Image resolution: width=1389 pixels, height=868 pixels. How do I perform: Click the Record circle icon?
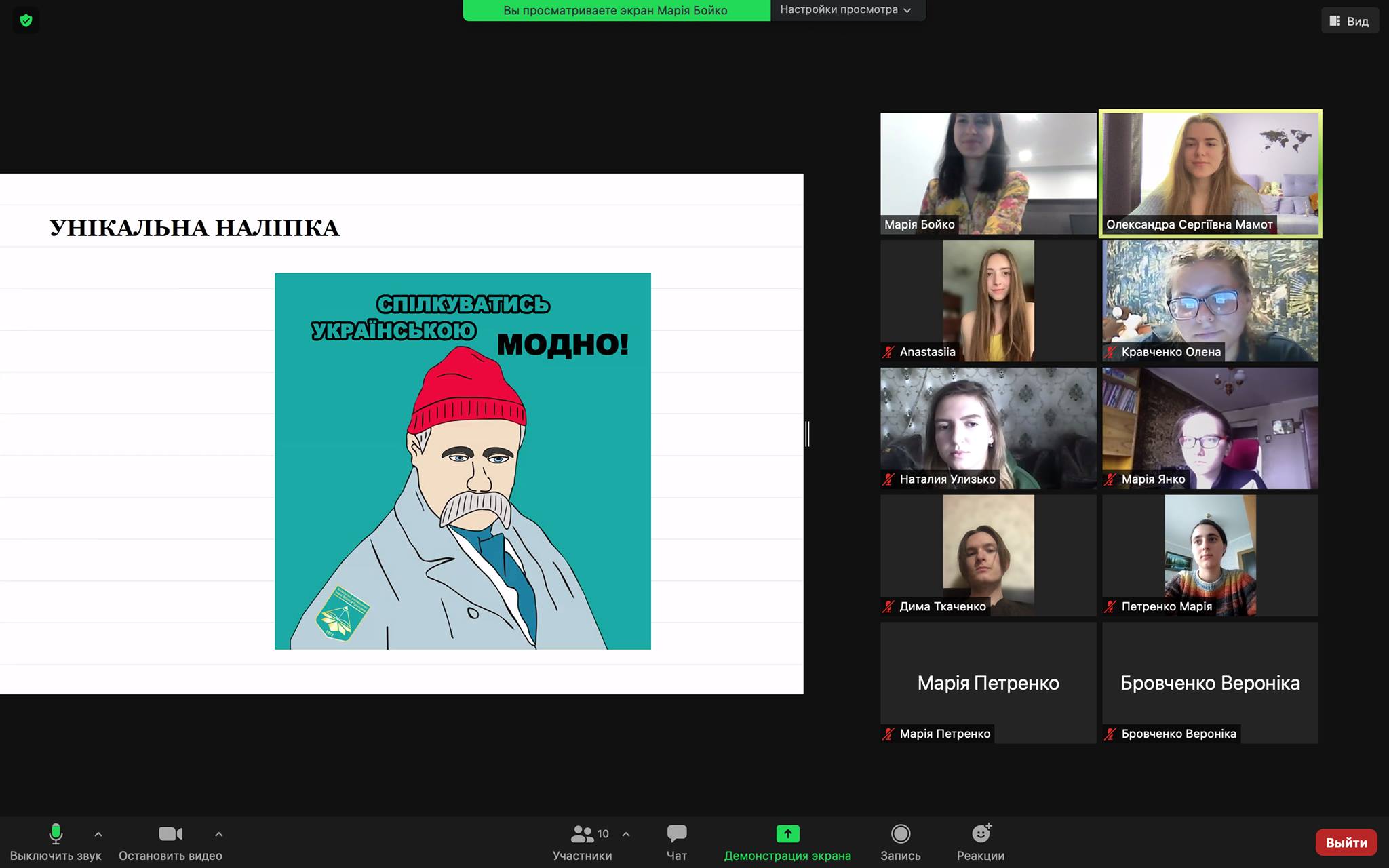pyautogui.click(x=900, y=833)
